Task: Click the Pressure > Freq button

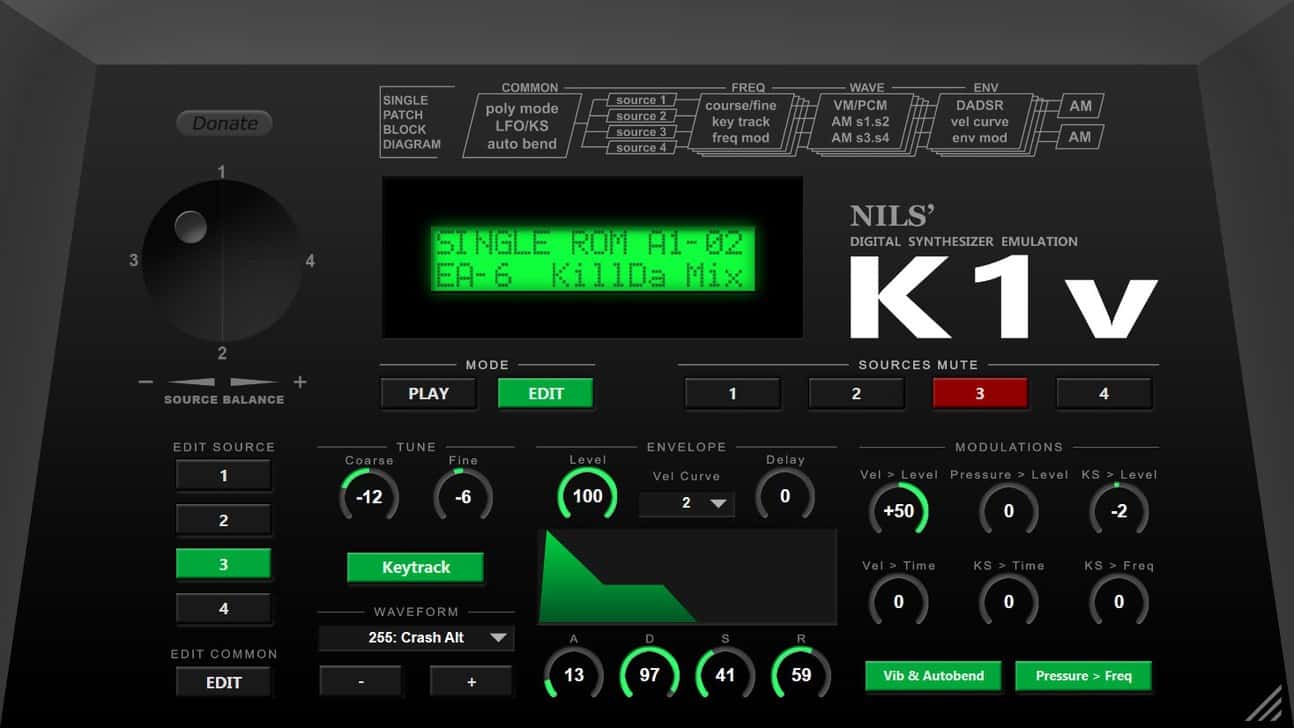Action: pos(1083,676)
